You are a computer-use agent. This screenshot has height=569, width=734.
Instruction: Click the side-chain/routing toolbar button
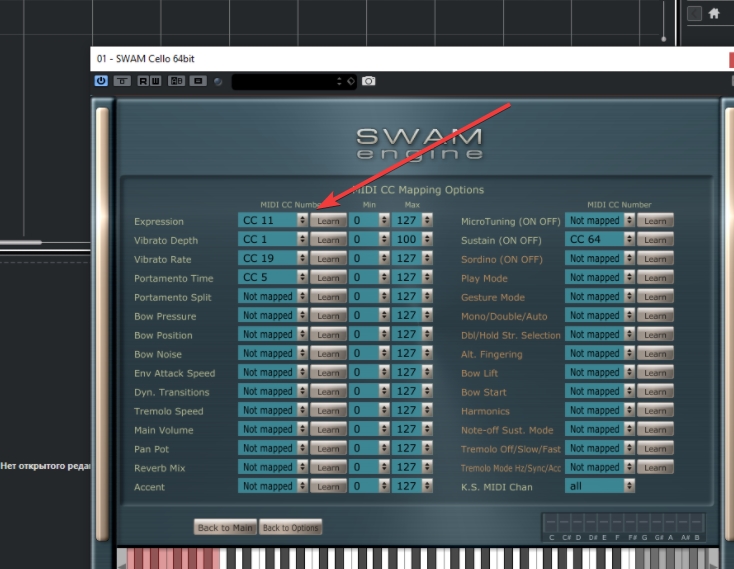pos(198,81)
